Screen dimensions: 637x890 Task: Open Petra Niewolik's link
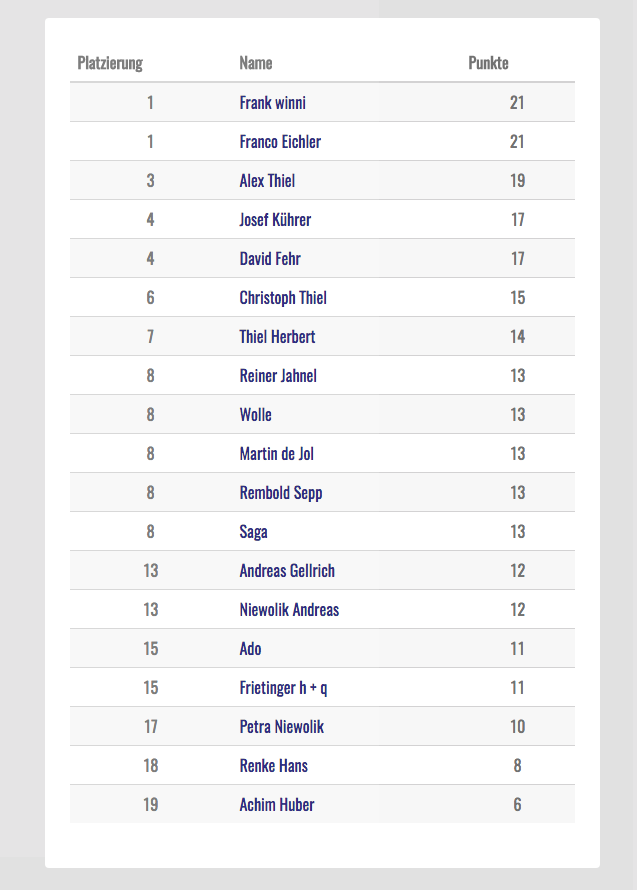coord(282,726)
